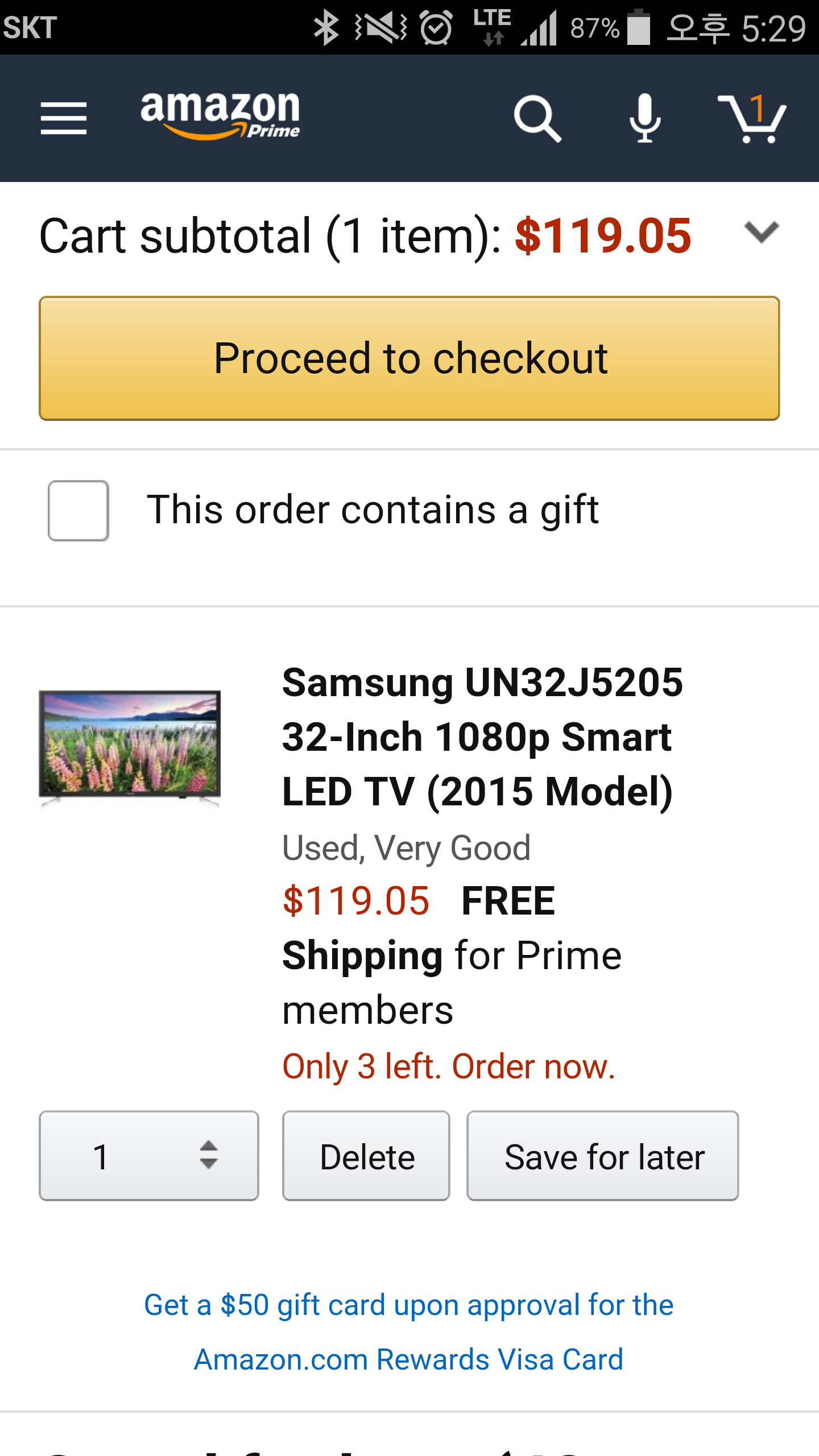Open the hamburger navigation menu

[x=64, y=118]
